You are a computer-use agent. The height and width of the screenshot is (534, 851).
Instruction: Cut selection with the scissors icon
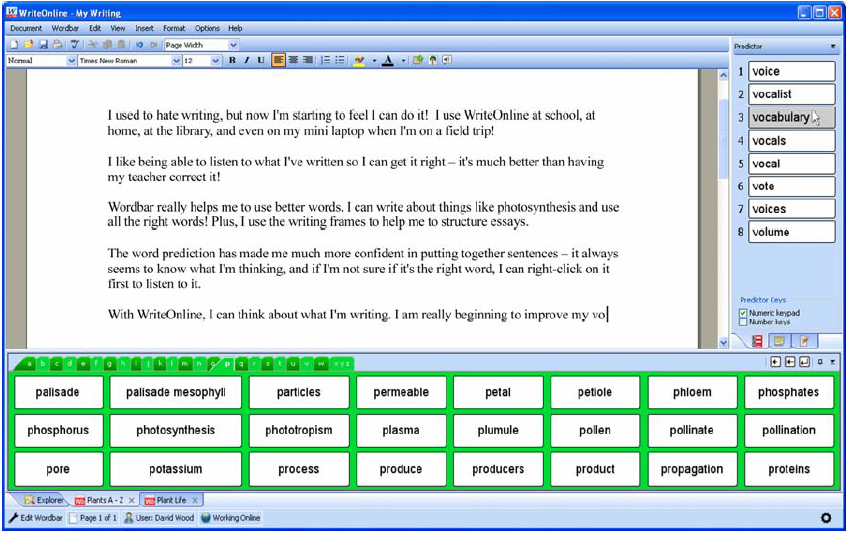click(x=93, y=45)
